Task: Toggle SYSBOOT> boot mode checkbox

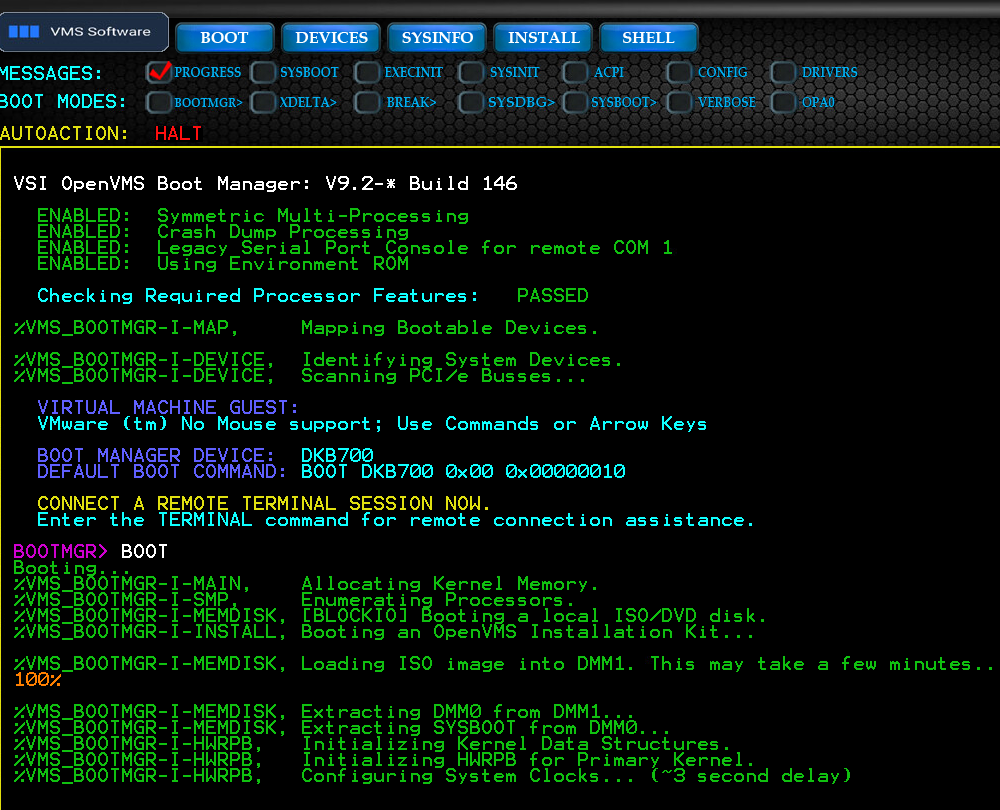Action: [x=575, y=102]
